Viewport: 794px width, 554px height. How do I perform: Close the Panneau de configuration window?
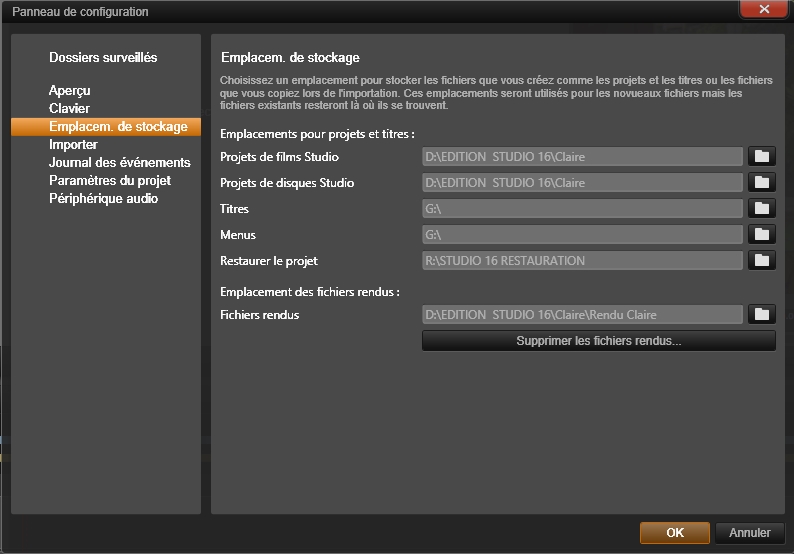point(764,9)
